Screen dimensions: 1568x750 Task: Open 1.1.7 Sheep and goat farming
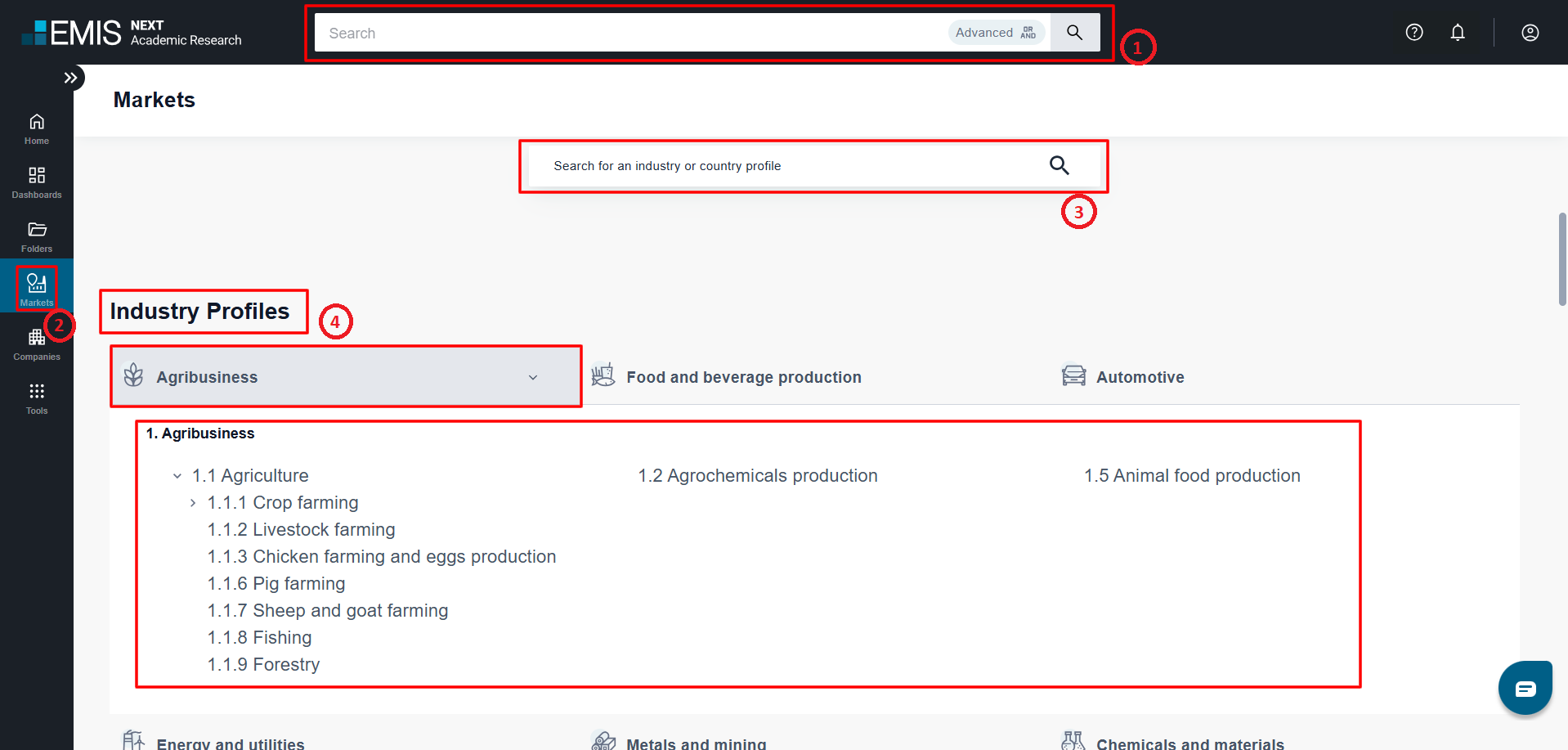click(x=328, y=611)
